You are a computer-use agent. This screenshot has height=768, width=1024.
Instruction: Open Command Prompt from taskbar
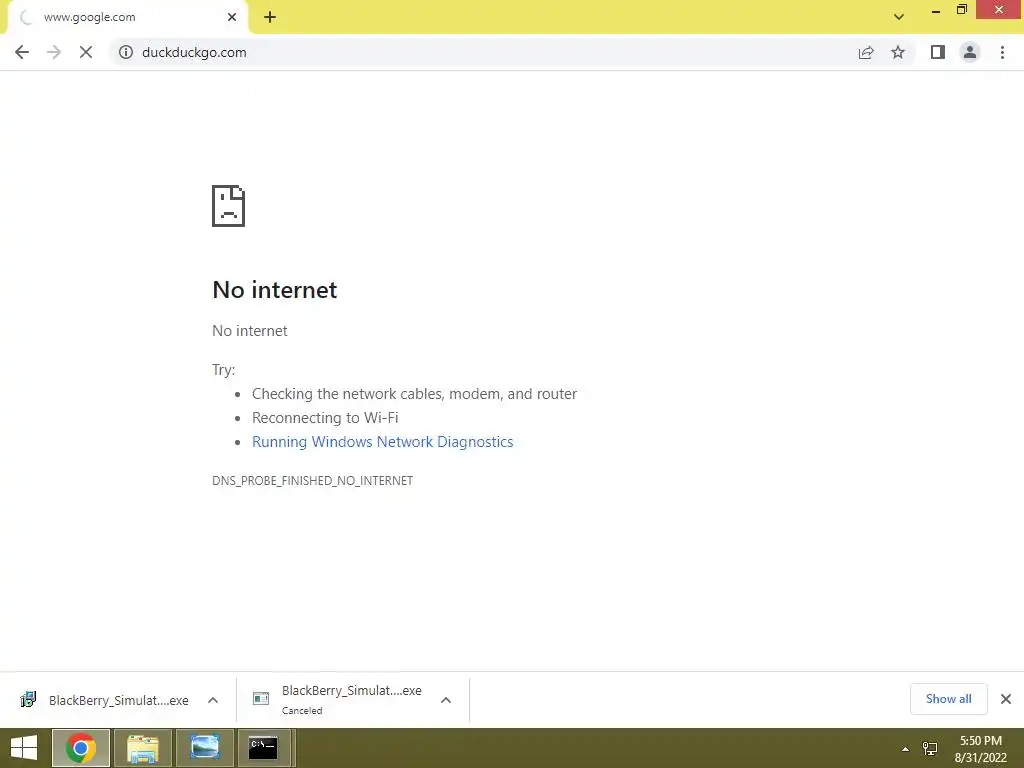(264, 748)
